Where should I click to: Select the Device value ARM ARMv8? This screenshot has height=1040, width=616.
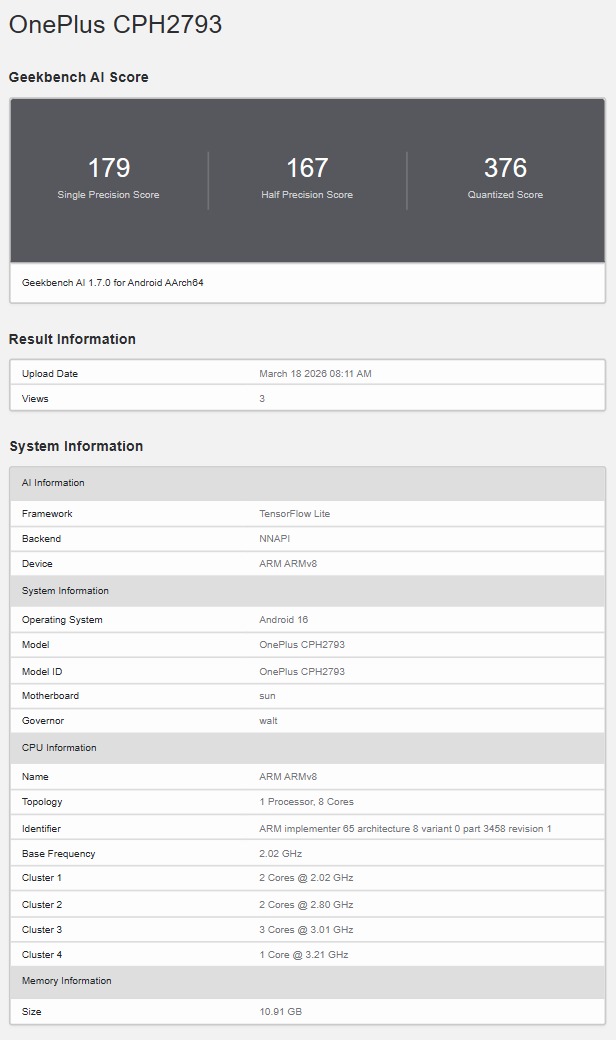288,564
